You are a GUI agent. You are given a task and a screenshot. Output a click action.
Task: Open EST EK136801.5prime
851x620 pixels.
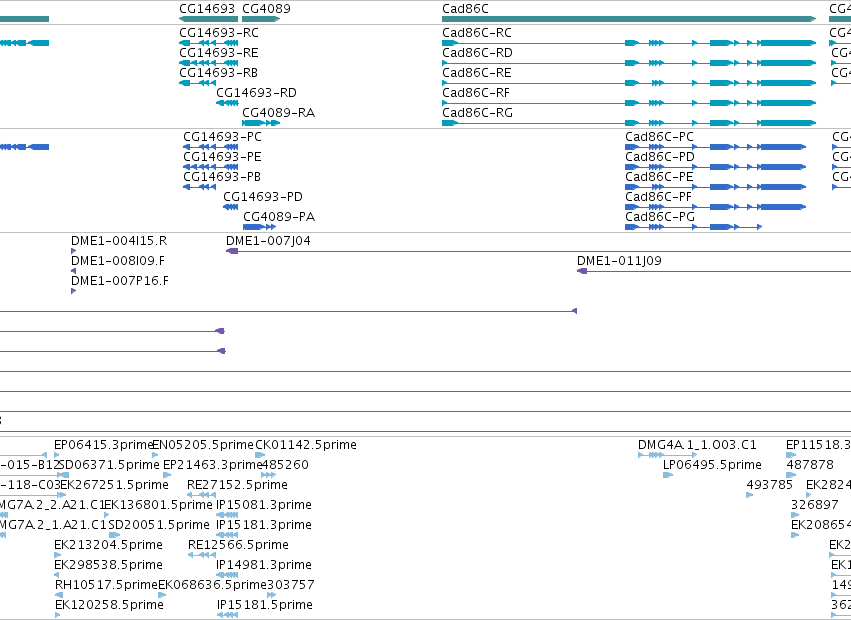point(158,505)
